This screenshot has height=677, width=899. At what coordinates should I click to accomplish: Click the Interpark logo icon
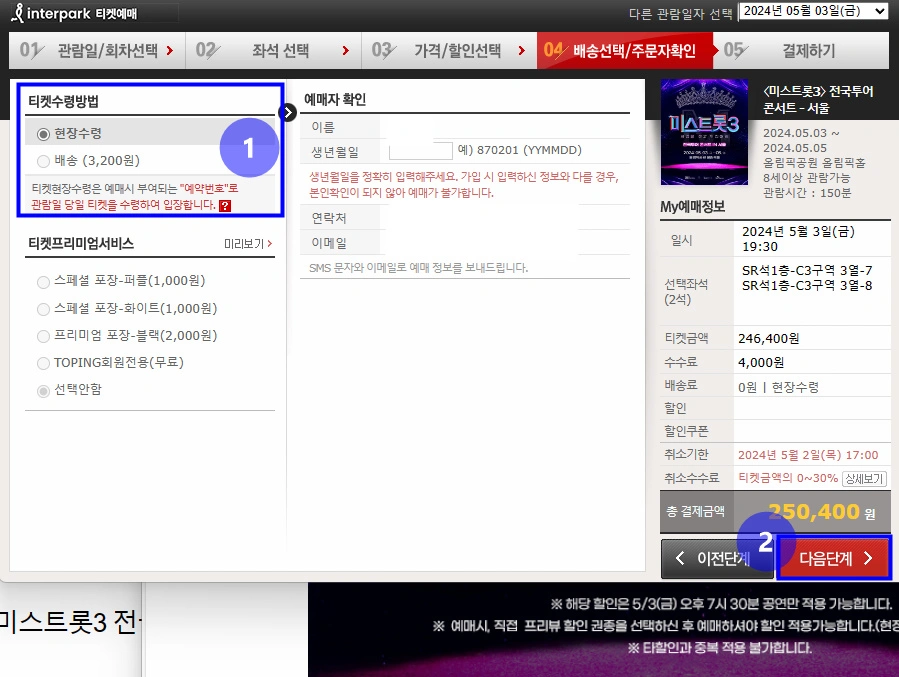[x=18, y=13]
